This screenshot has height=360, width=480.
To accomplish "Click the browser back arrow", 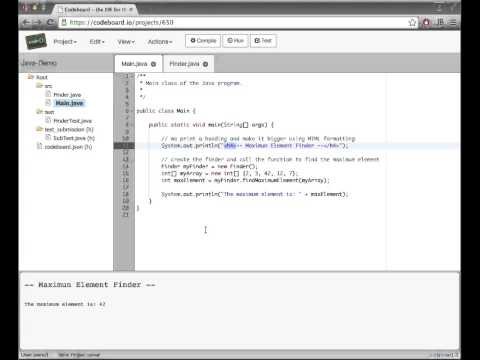I will 26,22.
